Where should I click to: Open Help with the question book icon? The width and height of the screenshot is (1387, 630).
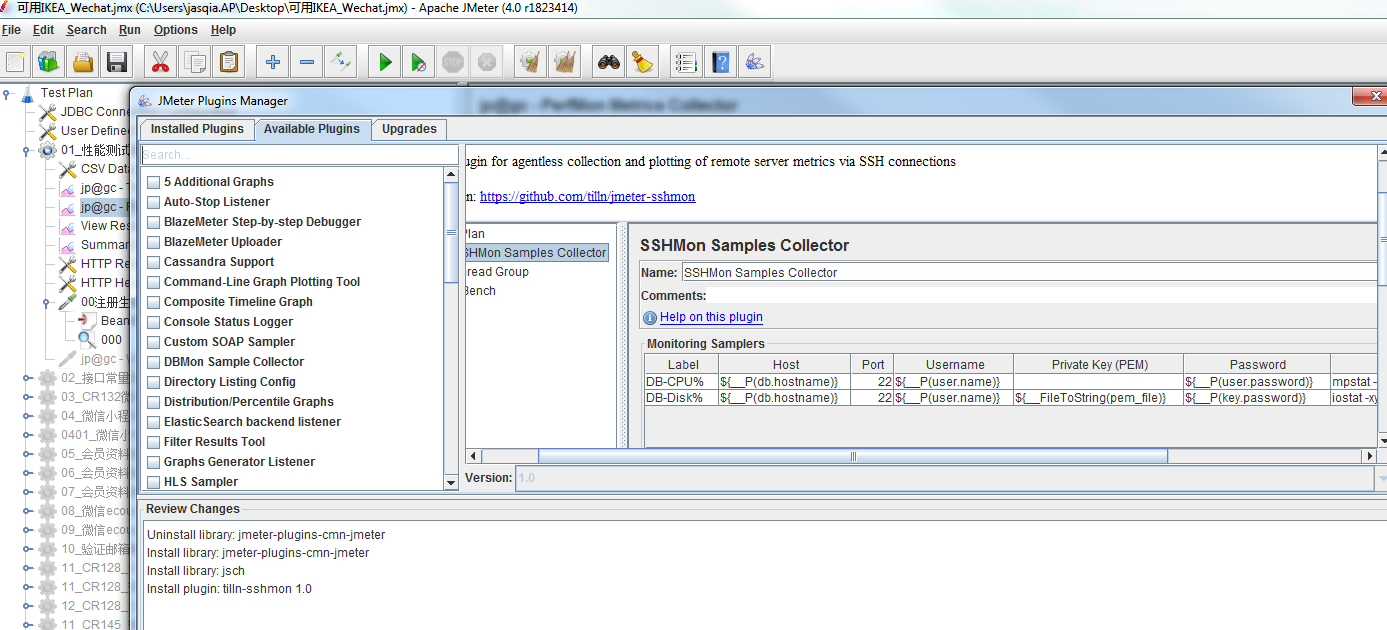tap(720, 62)
